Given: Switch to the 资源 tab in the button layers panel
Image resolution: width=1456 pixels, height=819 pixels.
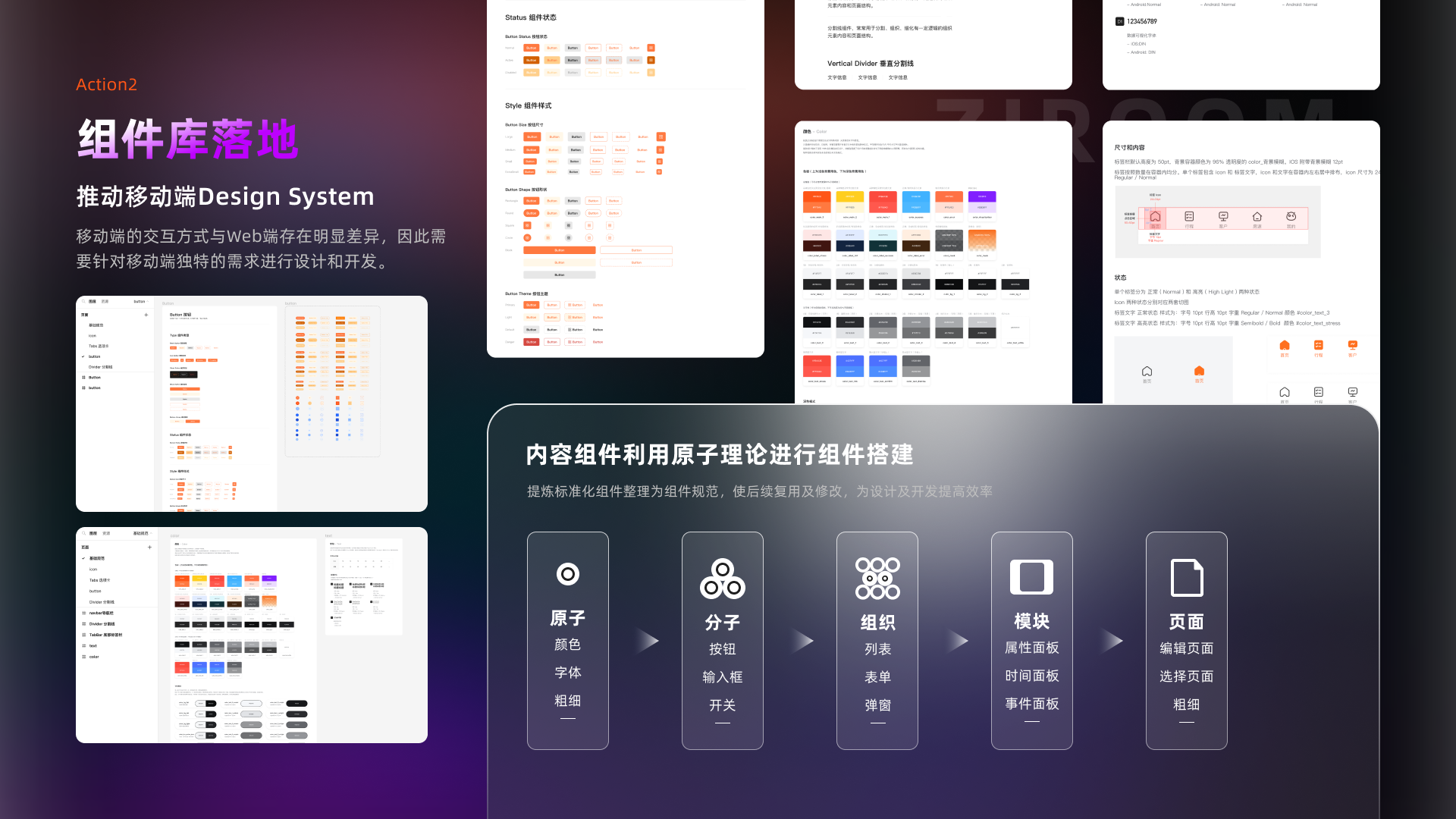Looking at the screenshot, I should pyautogui.click(x=105, y=301).
